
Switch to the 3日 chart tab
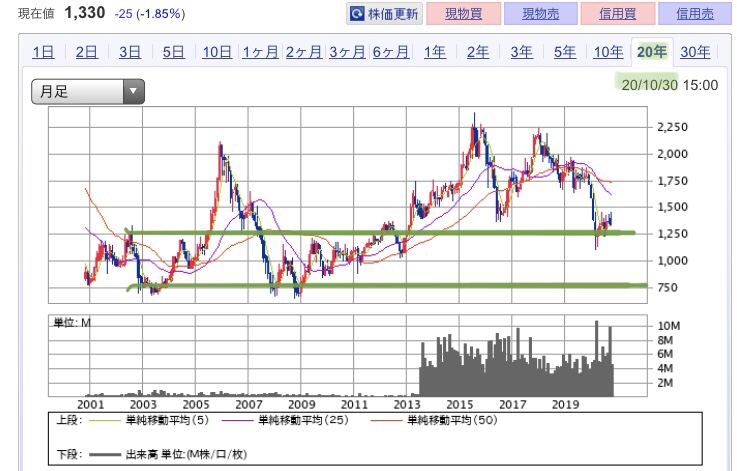point(130,52)
